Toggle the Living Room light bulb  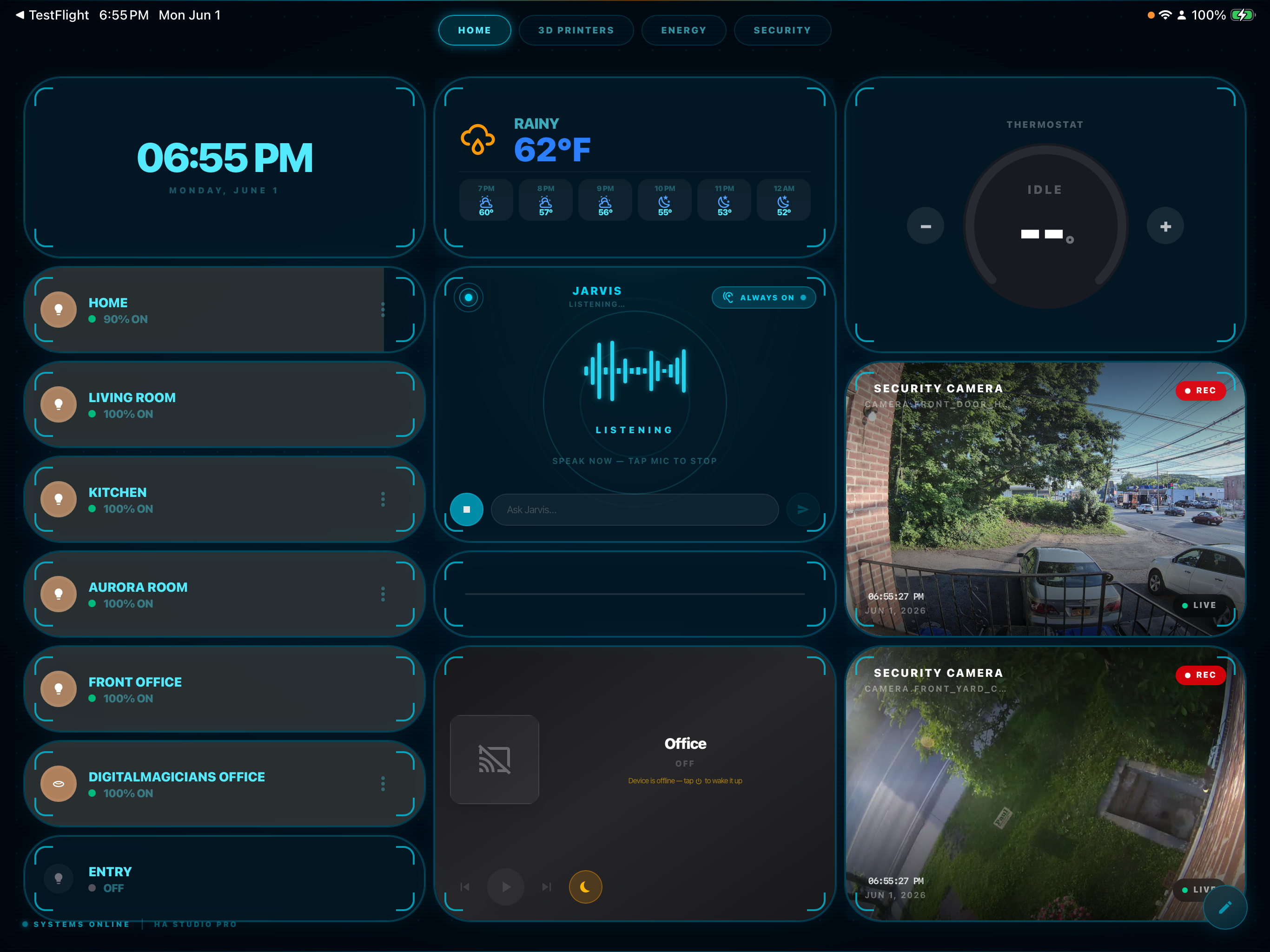59,404
